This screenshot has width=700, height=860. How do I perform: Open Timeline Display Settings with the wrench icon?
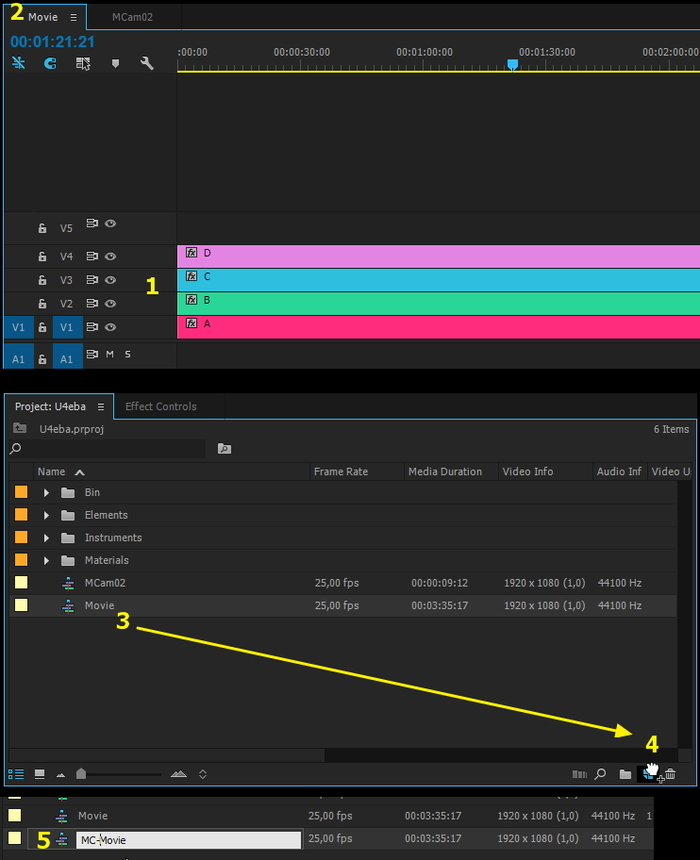click(x=147, y=63)
